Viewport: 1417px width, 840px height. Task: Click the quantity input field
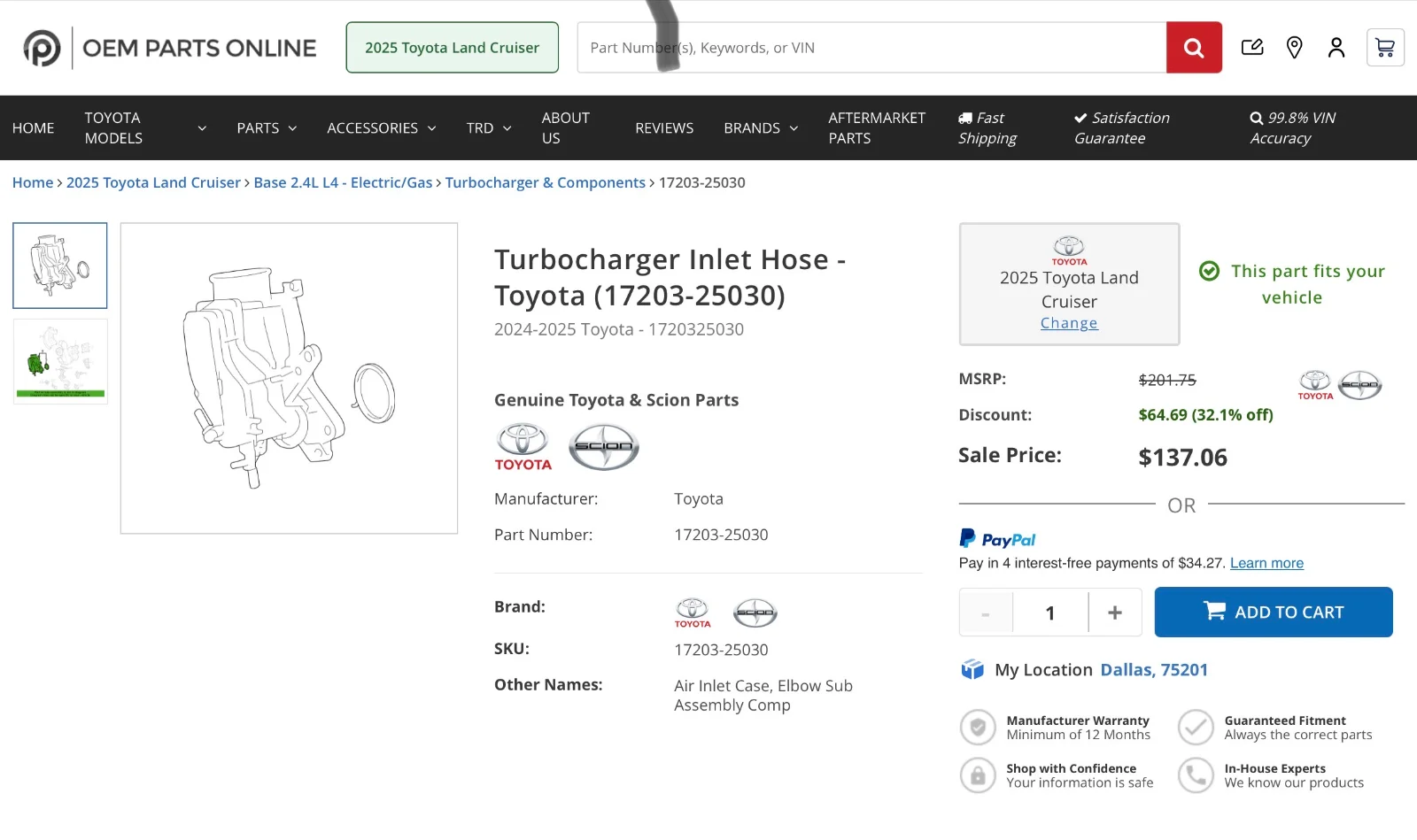[x=1050, y=613]
